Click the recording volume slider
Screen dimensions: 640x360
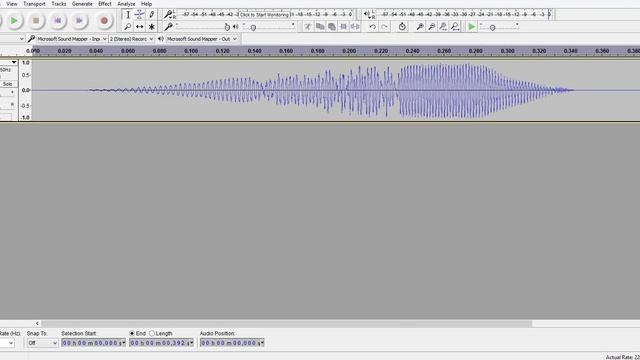point(201,27)
